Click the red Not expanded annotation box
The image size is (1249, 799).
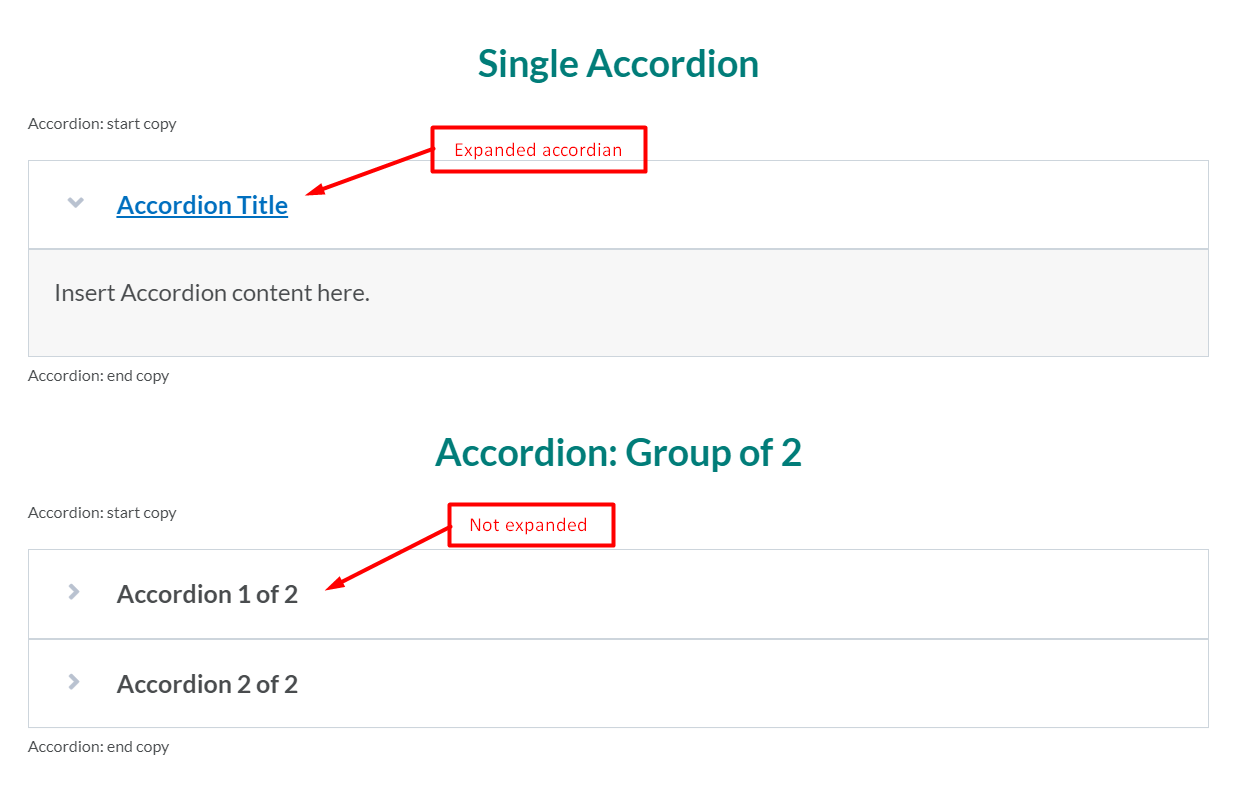coord(530,525)
